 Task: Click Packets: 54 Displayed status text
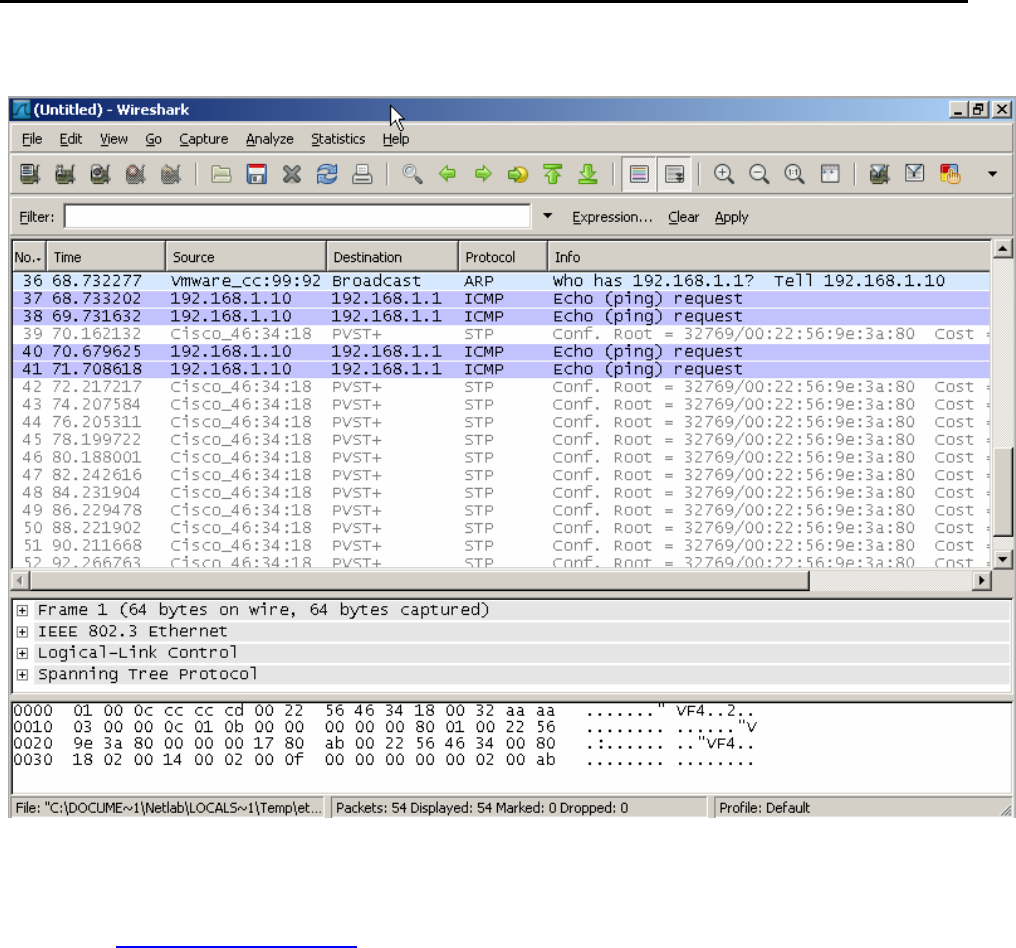tap(482, 808)
